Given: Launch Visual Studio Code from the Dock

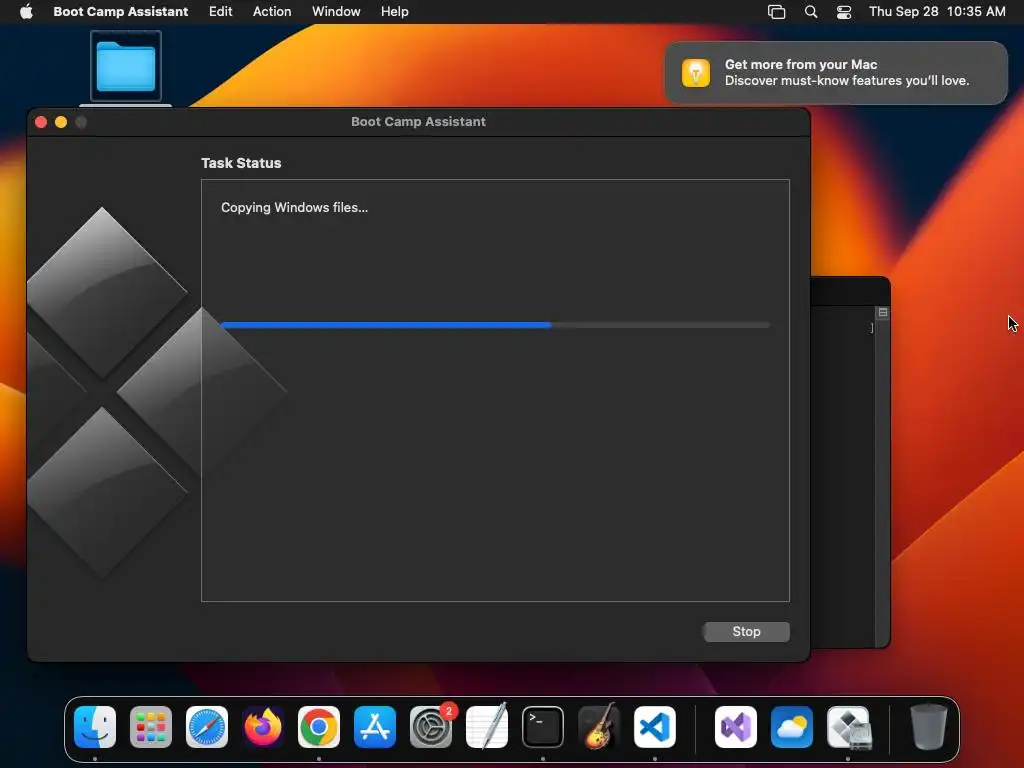Looking at the screenshot, I should [x=655, y=727].
